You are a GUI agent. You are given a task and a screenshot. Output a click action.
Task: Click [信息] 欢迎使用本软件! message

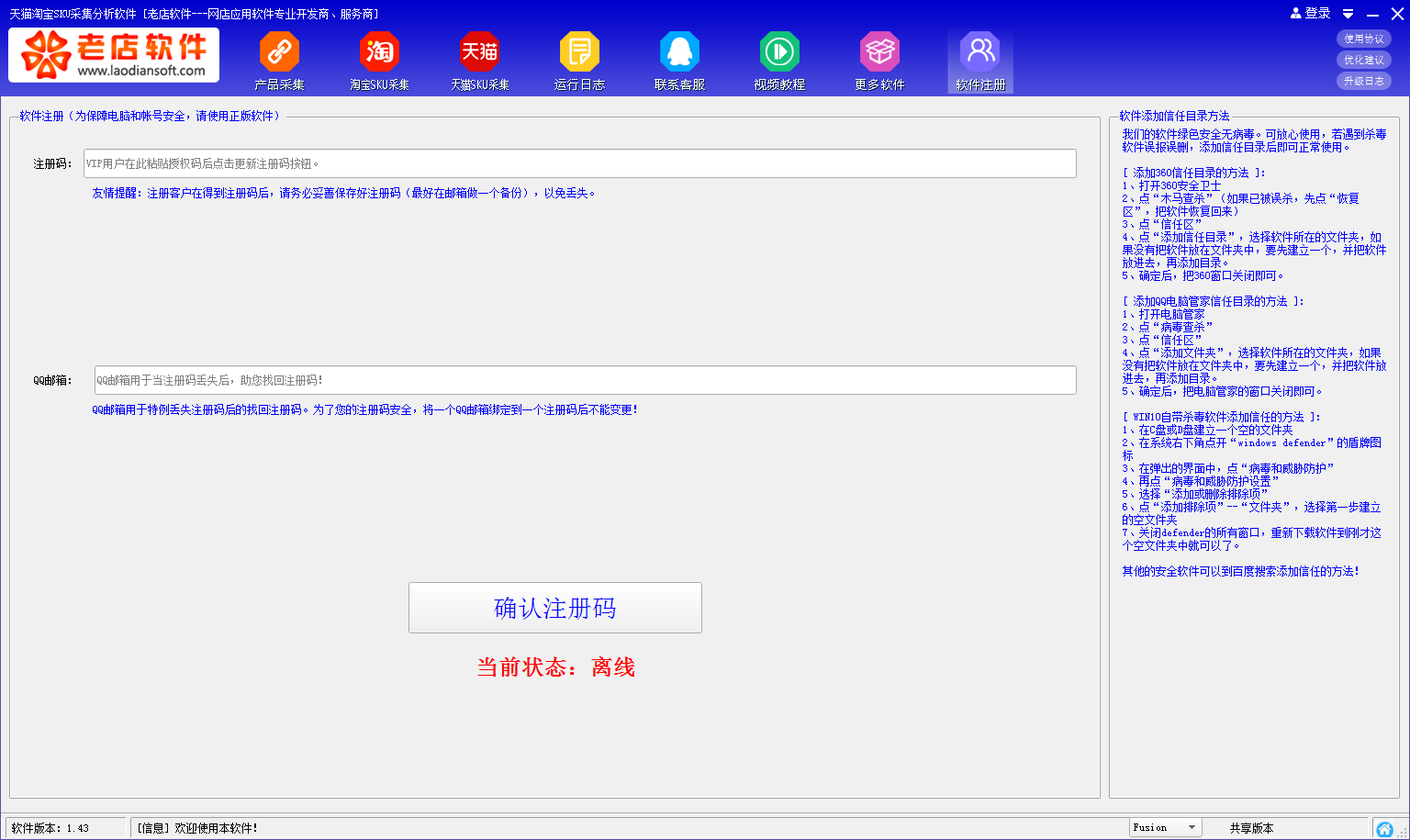(197, 828)
